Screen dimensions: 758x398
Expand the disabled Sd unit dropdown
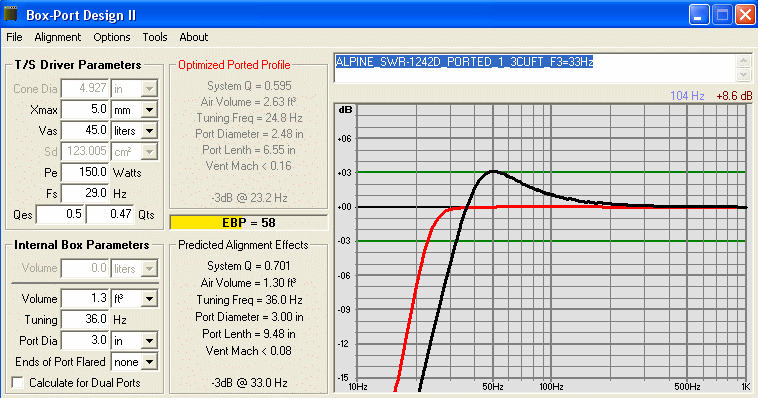click(x=149, y=151)
